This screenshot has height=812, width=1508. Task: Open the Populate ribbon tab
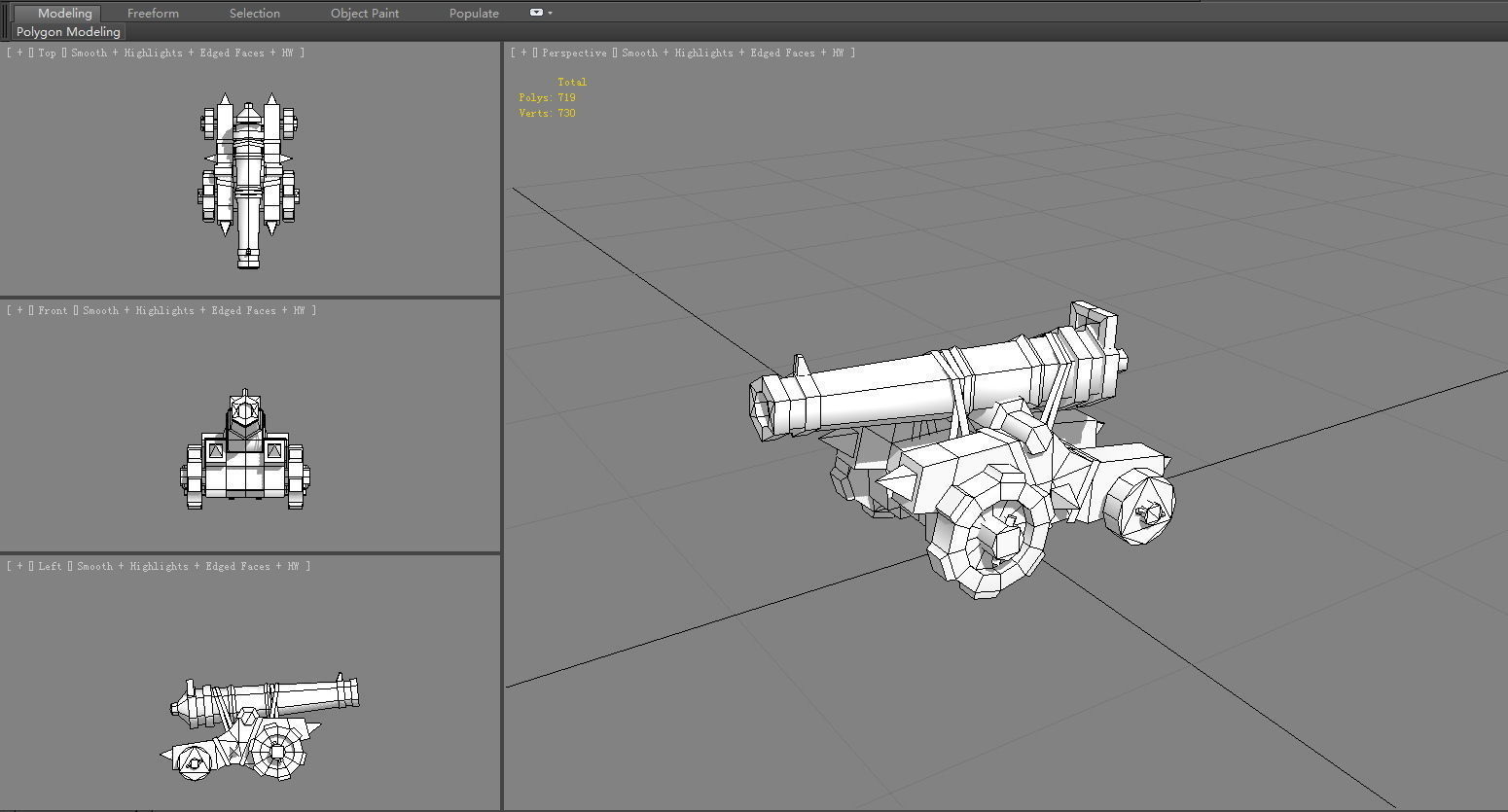(474, 13)
